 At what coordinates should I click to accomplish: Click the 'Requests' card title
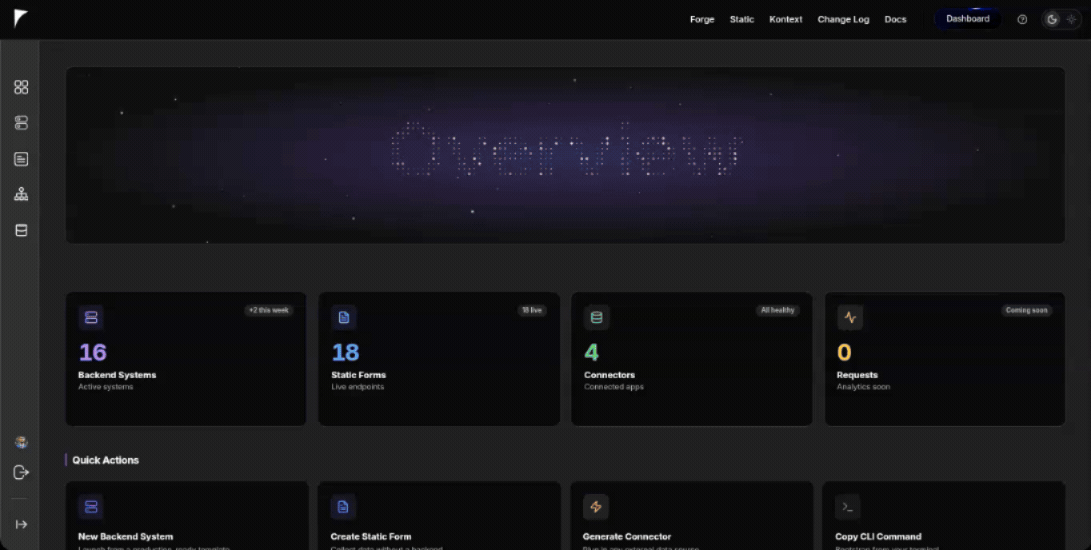coord(857,375)
